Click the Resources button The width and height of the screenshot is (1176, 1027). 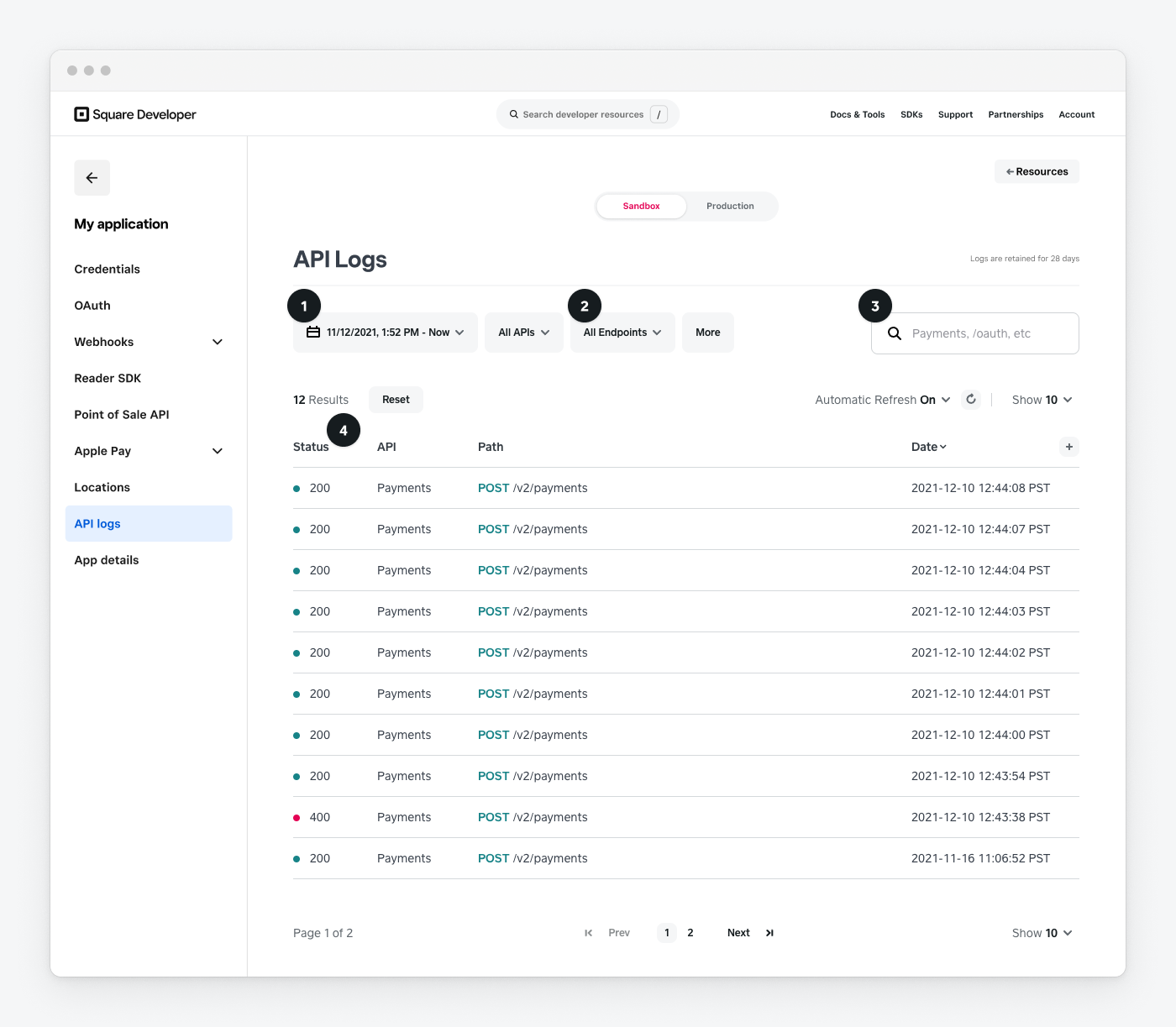click(x=1037, y=171)
